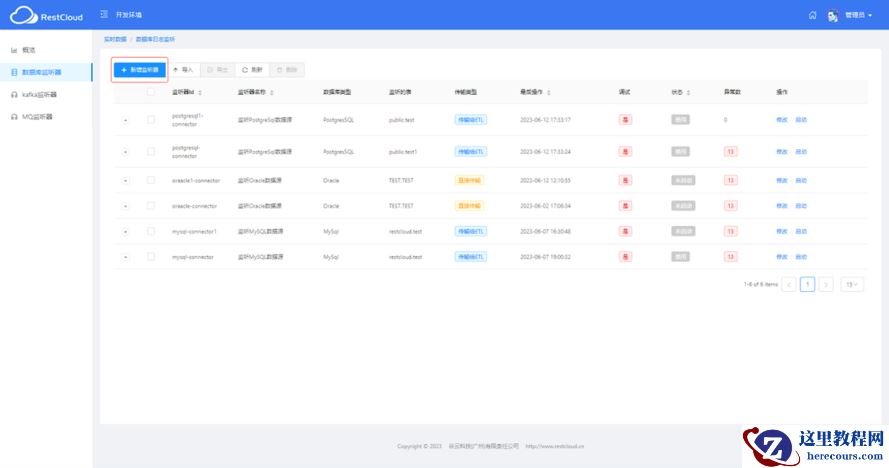Click 启动 for mysql-connector1 row
Screen dimensions: 889x468
tap(801, 231)
